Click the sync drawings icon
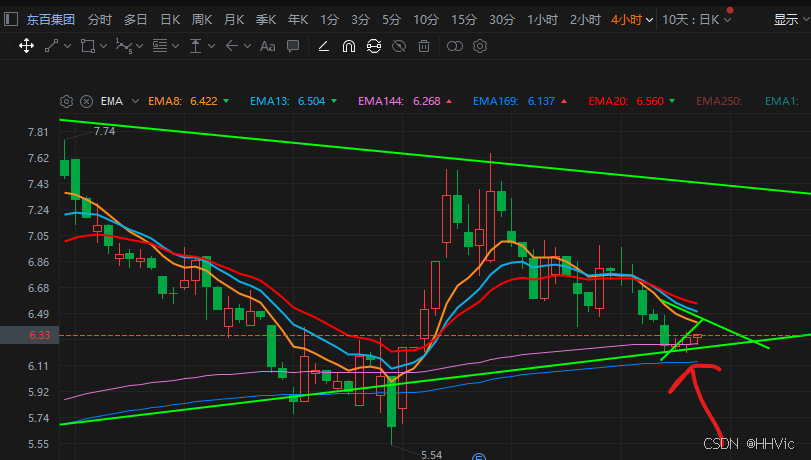The image size is (811, 460). tap(374, 46)
